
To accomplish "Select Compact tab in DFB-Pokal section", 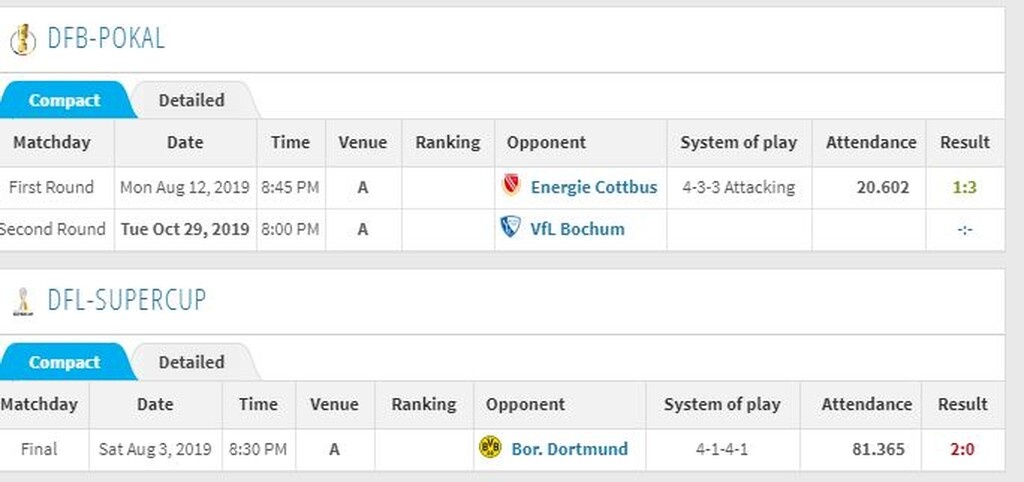I will [64, 100].
